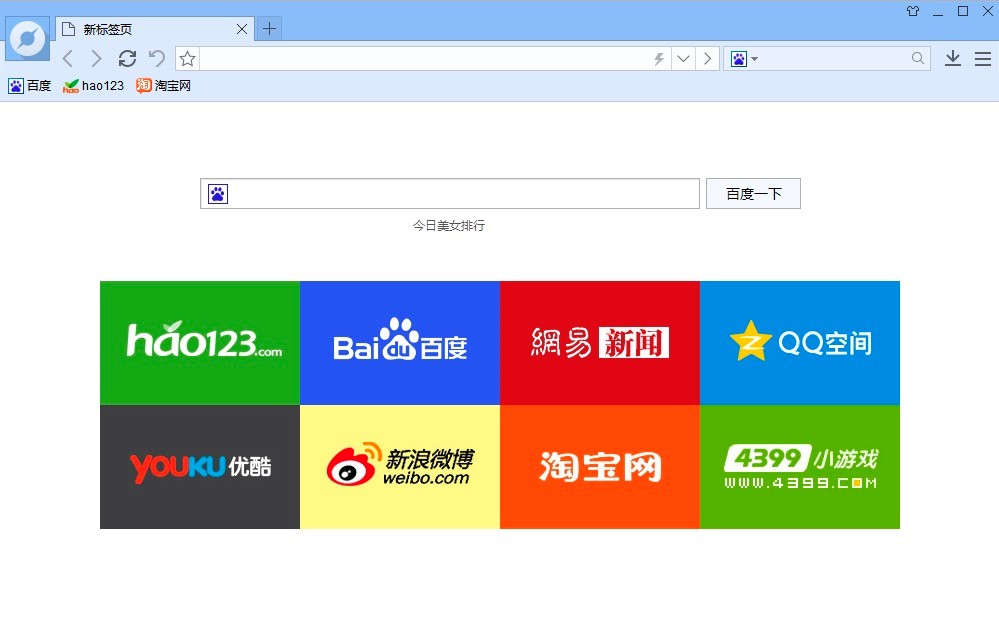Click the 百度一下 search button
The height and width of the screenshot is (625, 999).
[753, 193]
